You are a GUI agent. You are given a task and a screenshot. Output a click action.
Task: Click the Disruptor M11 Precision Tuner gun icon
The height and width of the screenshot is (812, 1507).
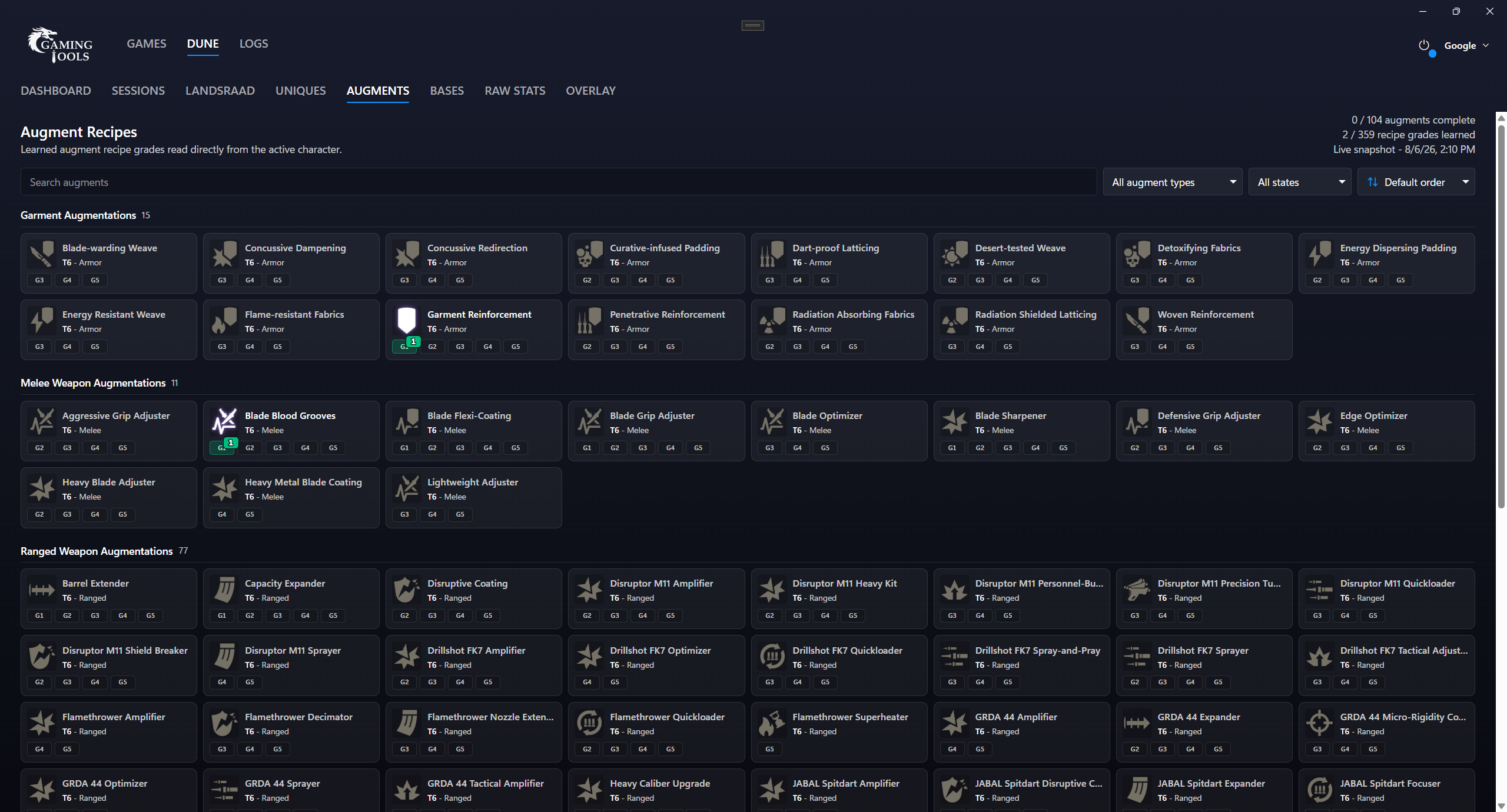(1137, 590)
